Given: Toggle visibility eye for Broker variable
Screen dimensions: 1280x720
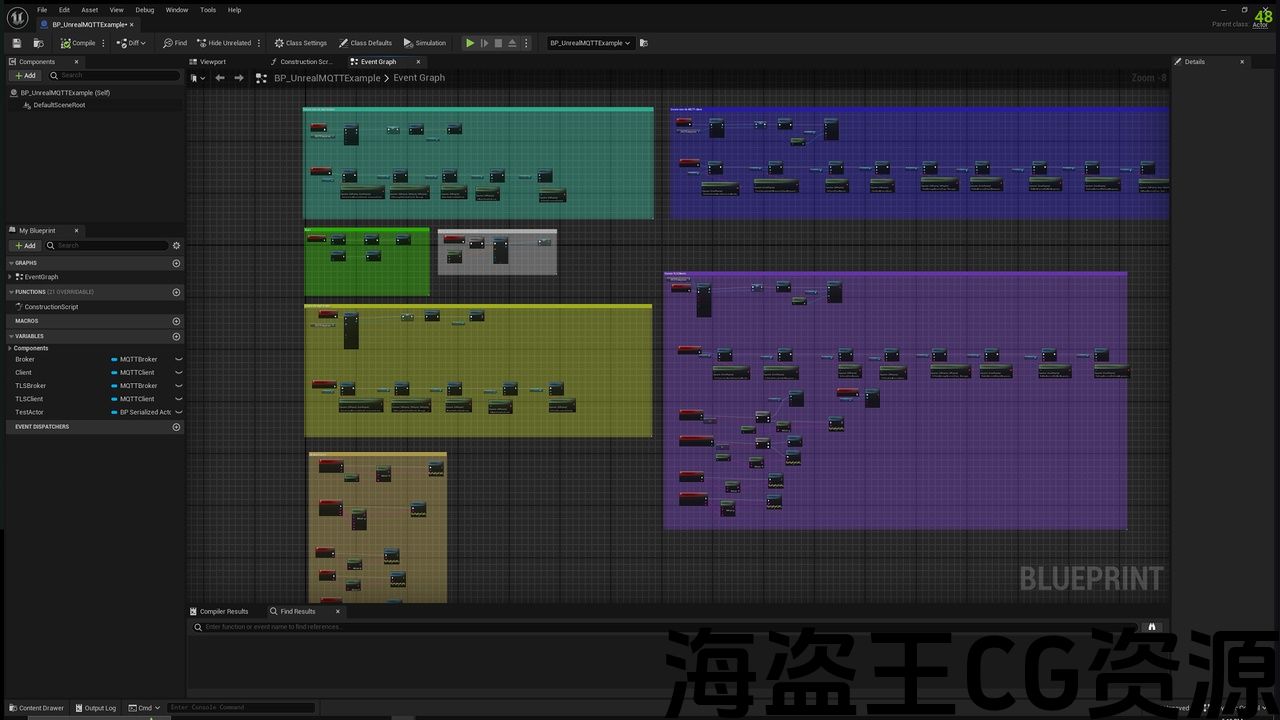Looking at the screenshot, I should pos(179,359).
